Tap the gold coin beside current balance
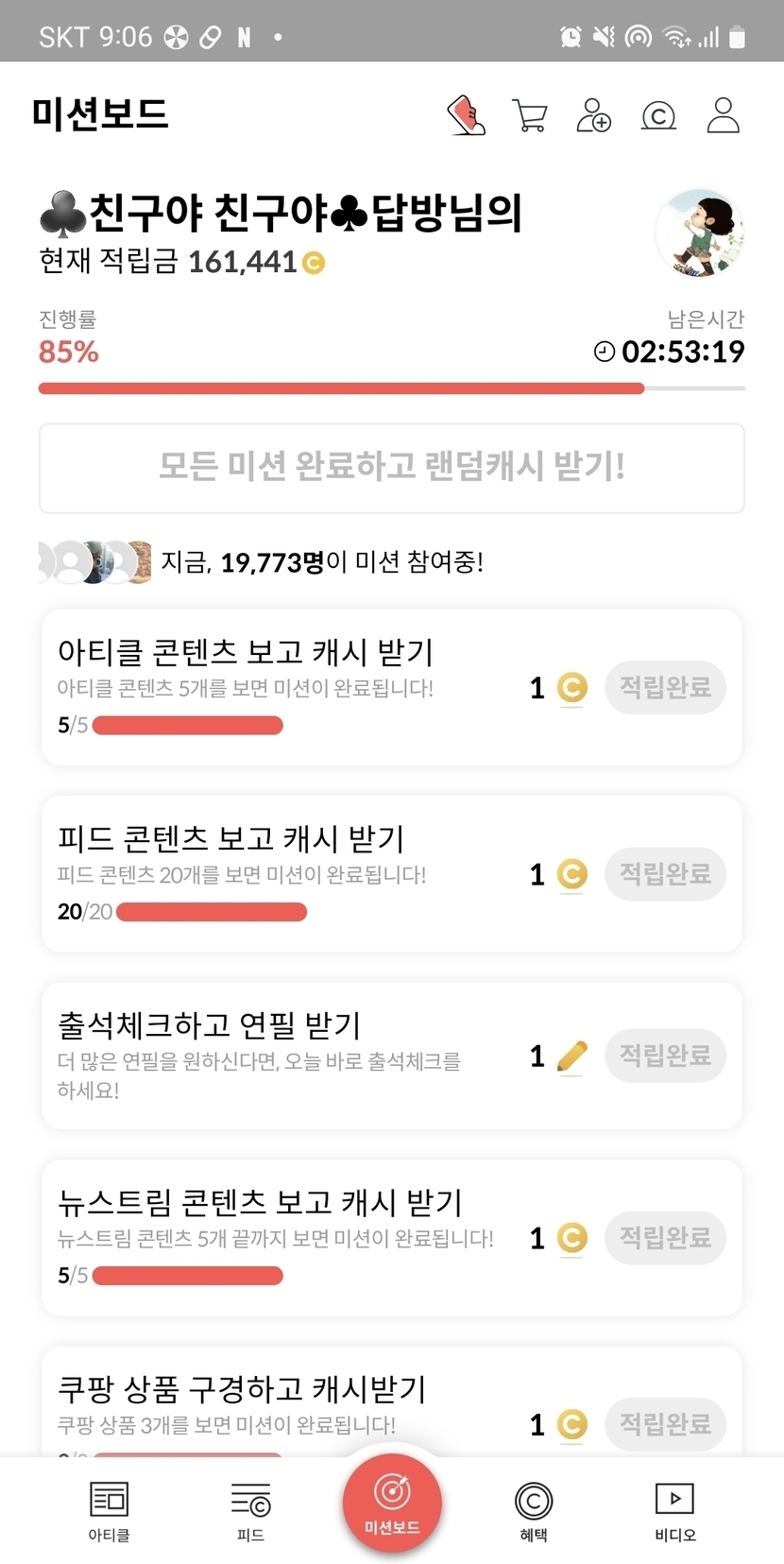Image resolution: width=784 pixels, height=1564 pixels. click(x=314, y=263)
